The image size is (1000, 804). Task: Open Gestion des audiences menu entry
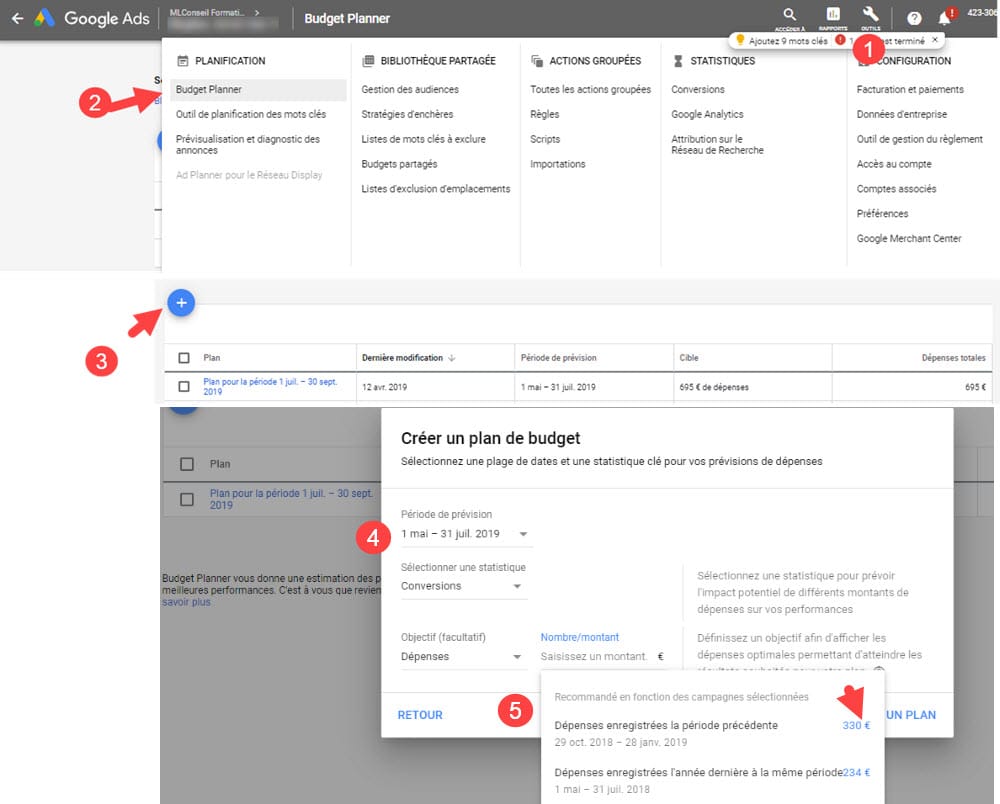(409, 88)
